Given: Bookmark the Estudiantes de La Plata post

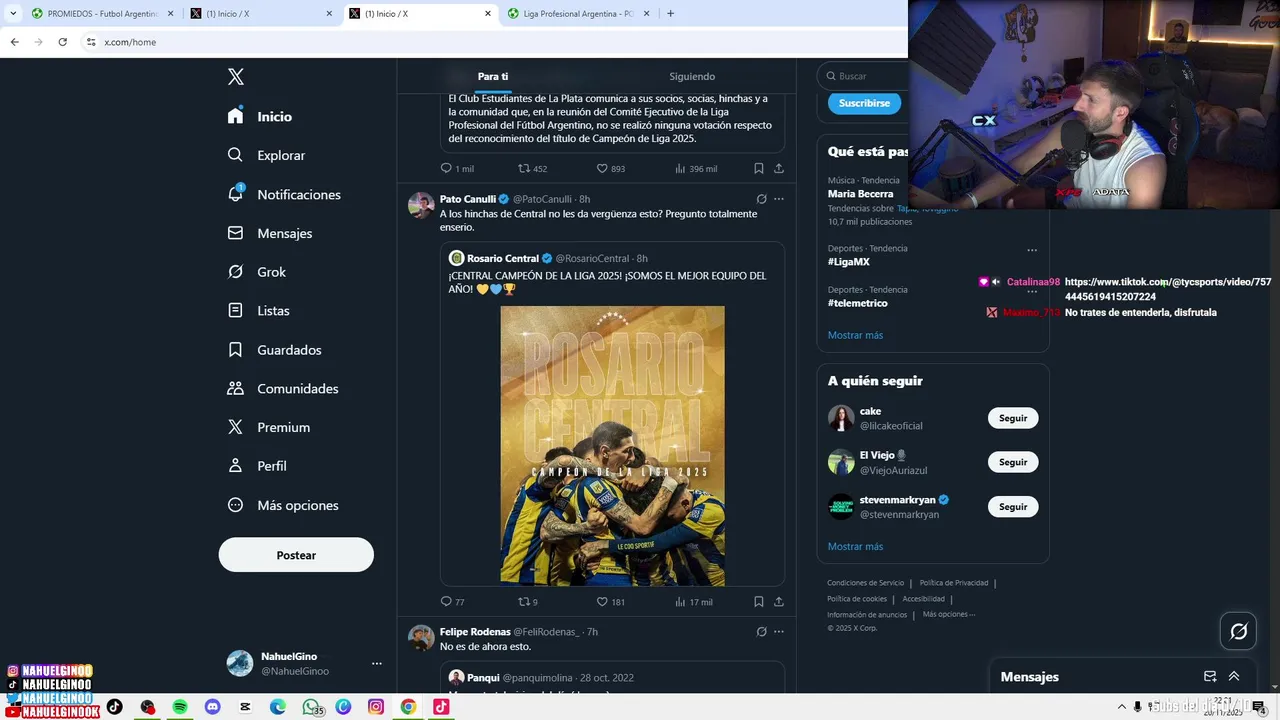Looking at the screenshot, I should 759,169.
